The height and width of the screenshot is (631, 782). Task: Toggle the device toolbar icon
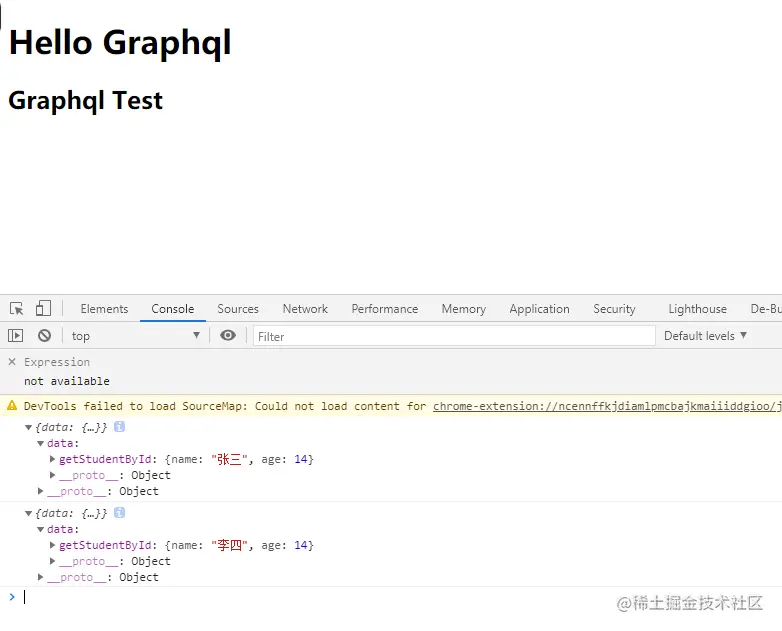[43, 309]
